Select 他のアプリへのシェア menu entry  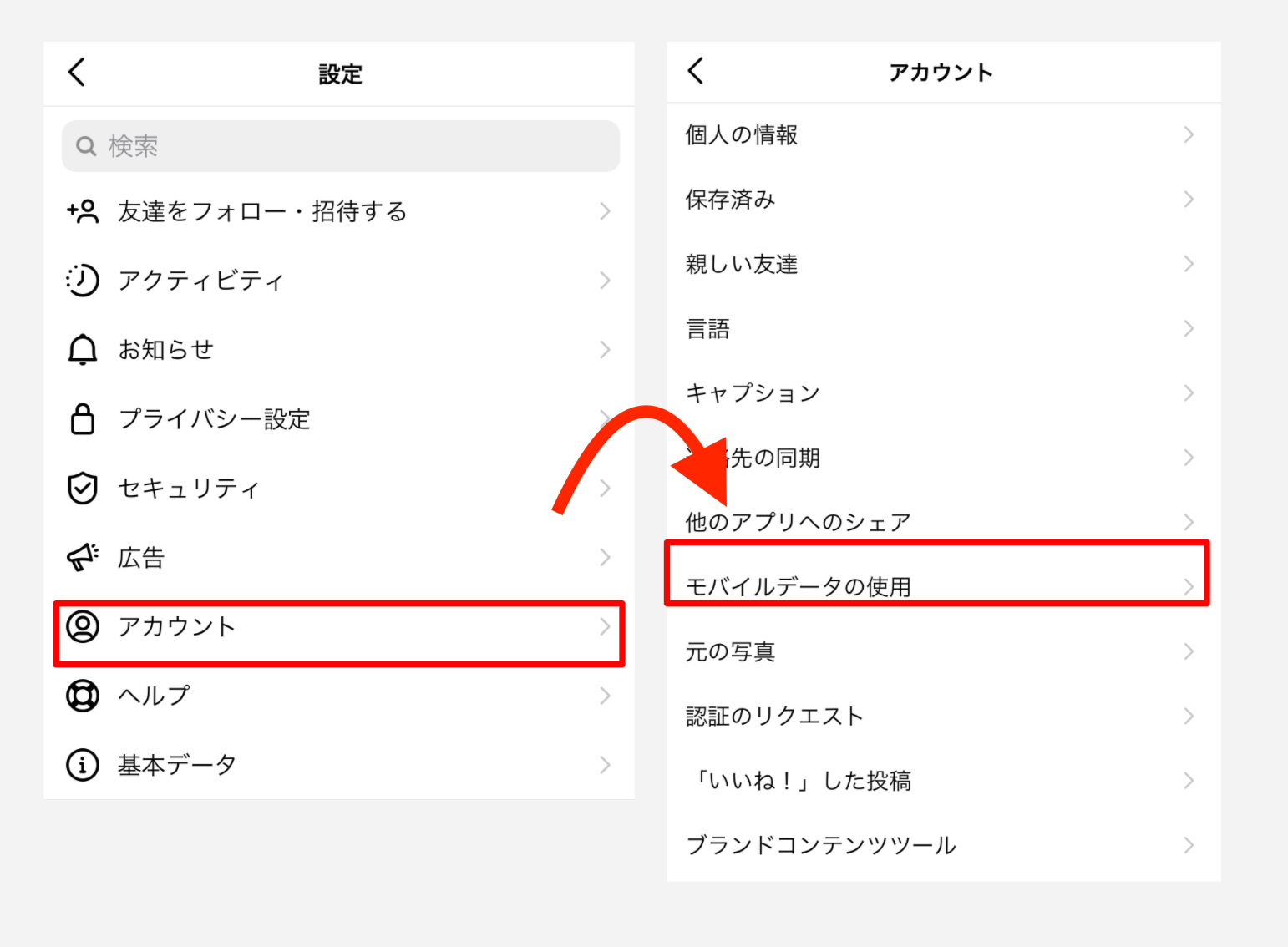pyautogui.click(x=798, y=523)
